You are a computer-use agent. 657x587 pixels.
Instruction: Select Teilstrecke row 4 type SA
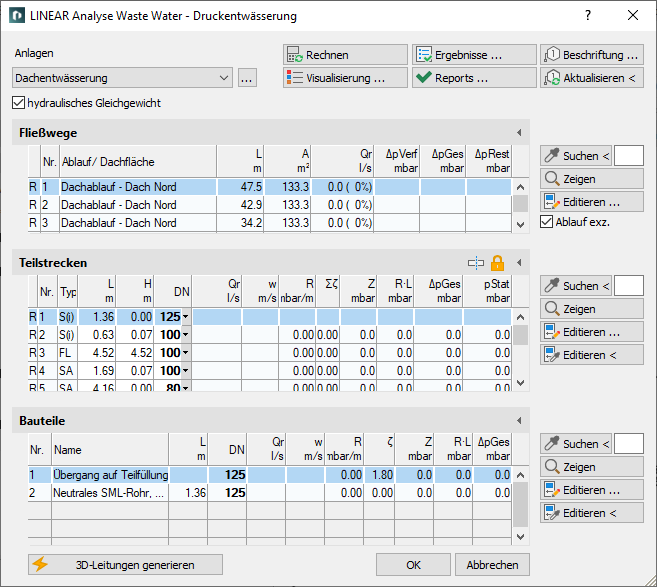[270, 371]
